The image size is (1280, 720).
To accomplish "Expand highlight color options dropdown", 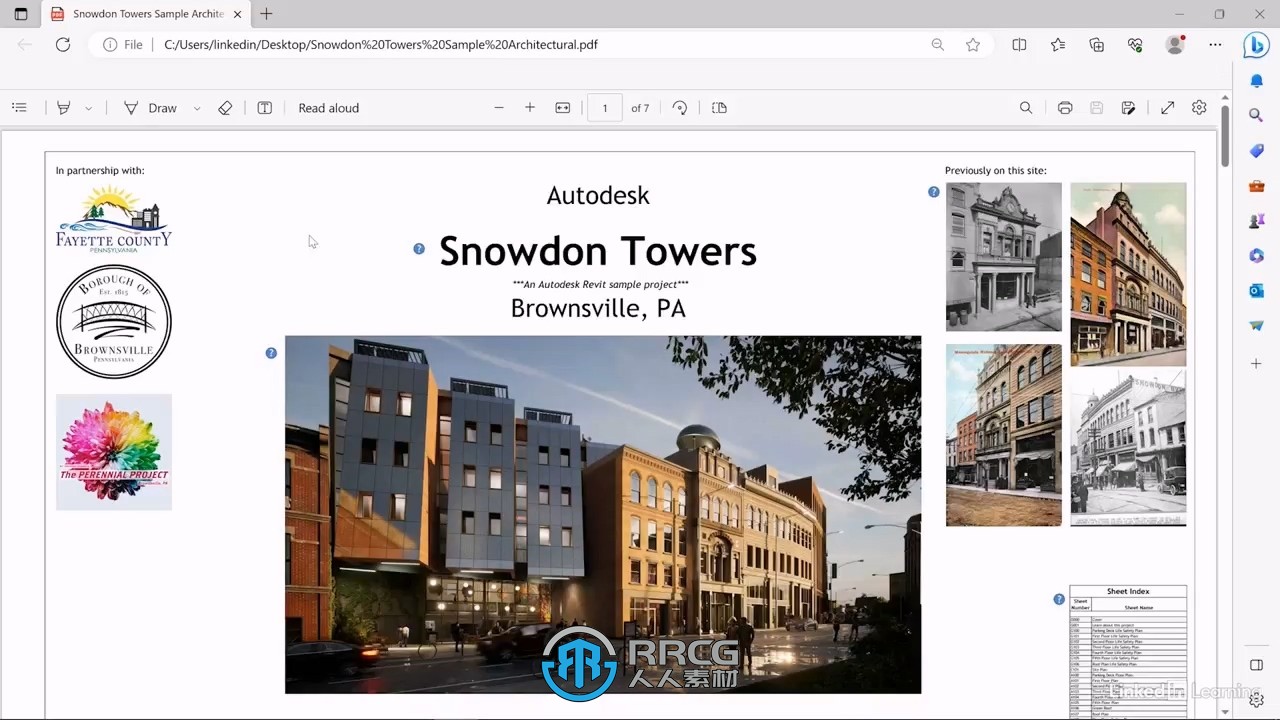I will pos(88,108).
